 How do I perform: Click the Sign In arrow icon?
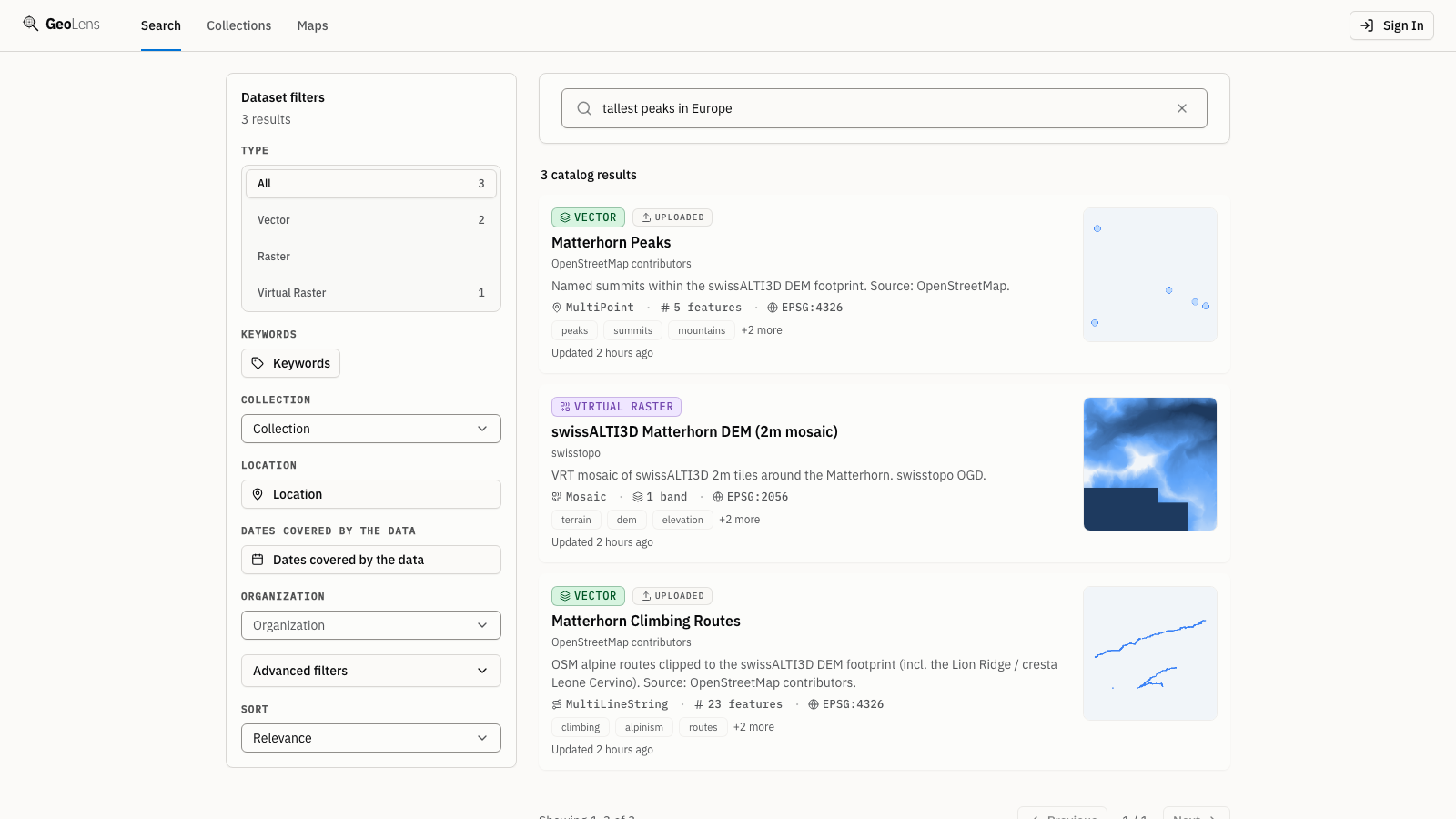pos(1367,25)
